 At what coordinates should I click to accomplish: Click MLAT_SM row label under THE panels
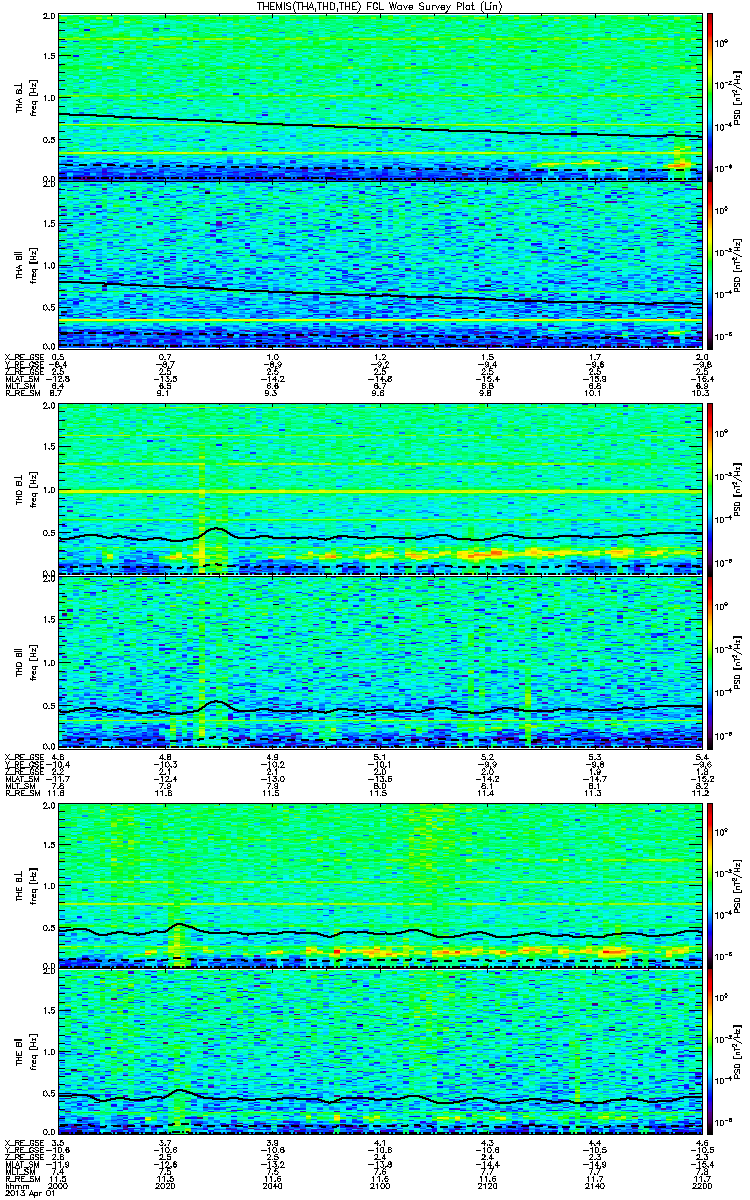22,1167
